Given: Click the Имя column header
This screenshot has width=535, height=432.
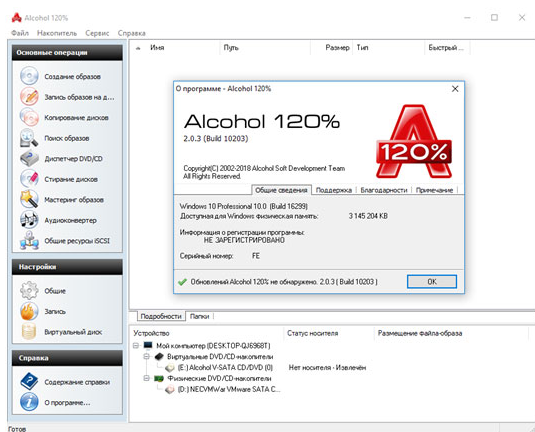Looking at the screenshot, I should 183,48.
